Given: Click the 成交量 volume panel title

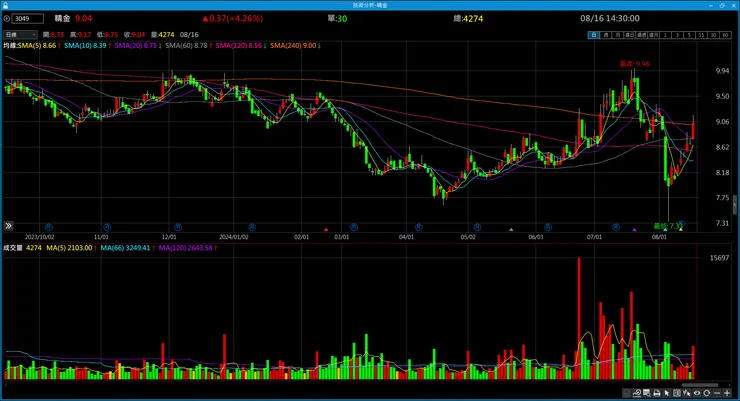Looking at the screenshot, I should 13,248.
